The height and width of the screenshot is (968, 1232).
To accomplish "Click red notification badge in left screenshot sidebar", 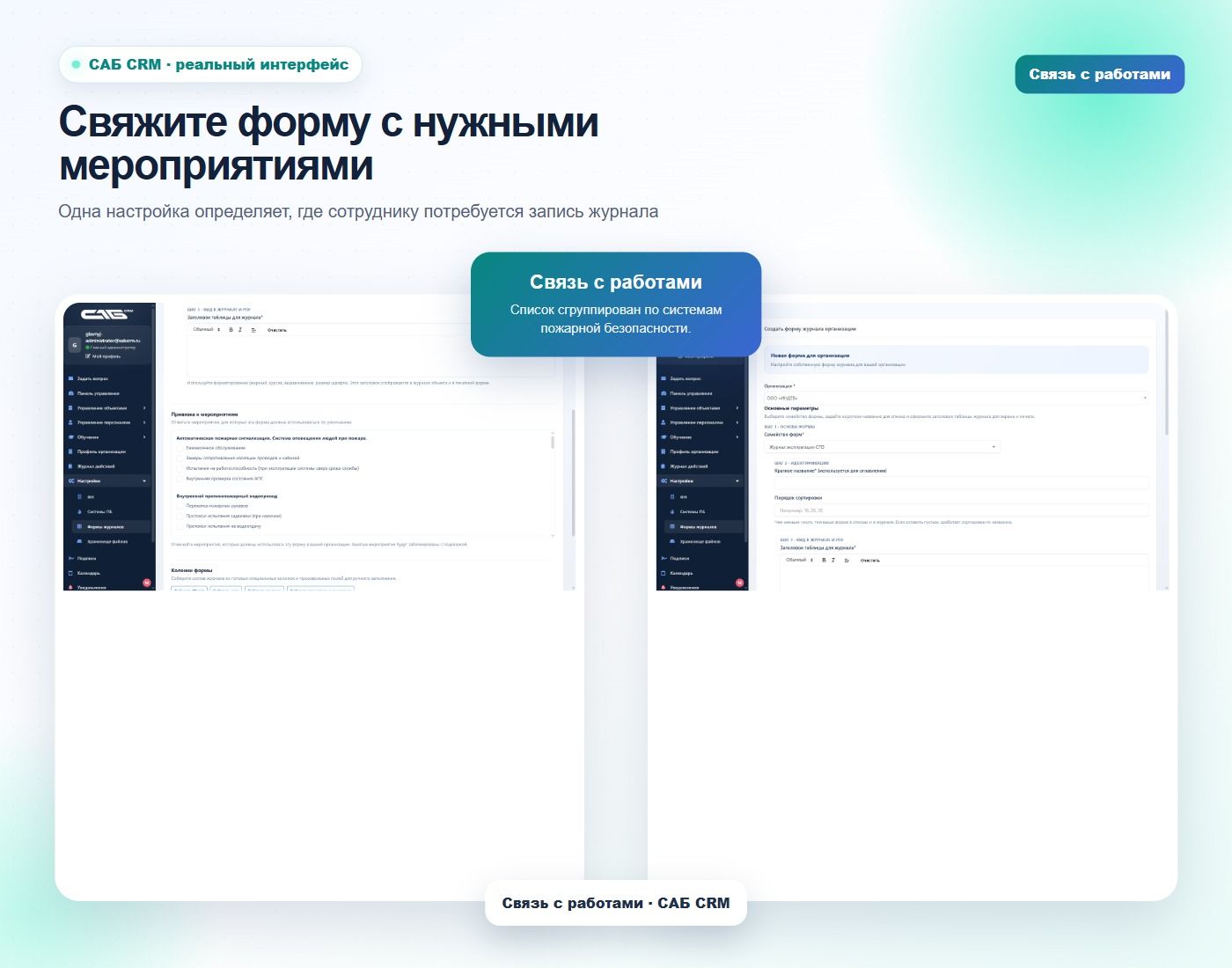I will point(146,583).
